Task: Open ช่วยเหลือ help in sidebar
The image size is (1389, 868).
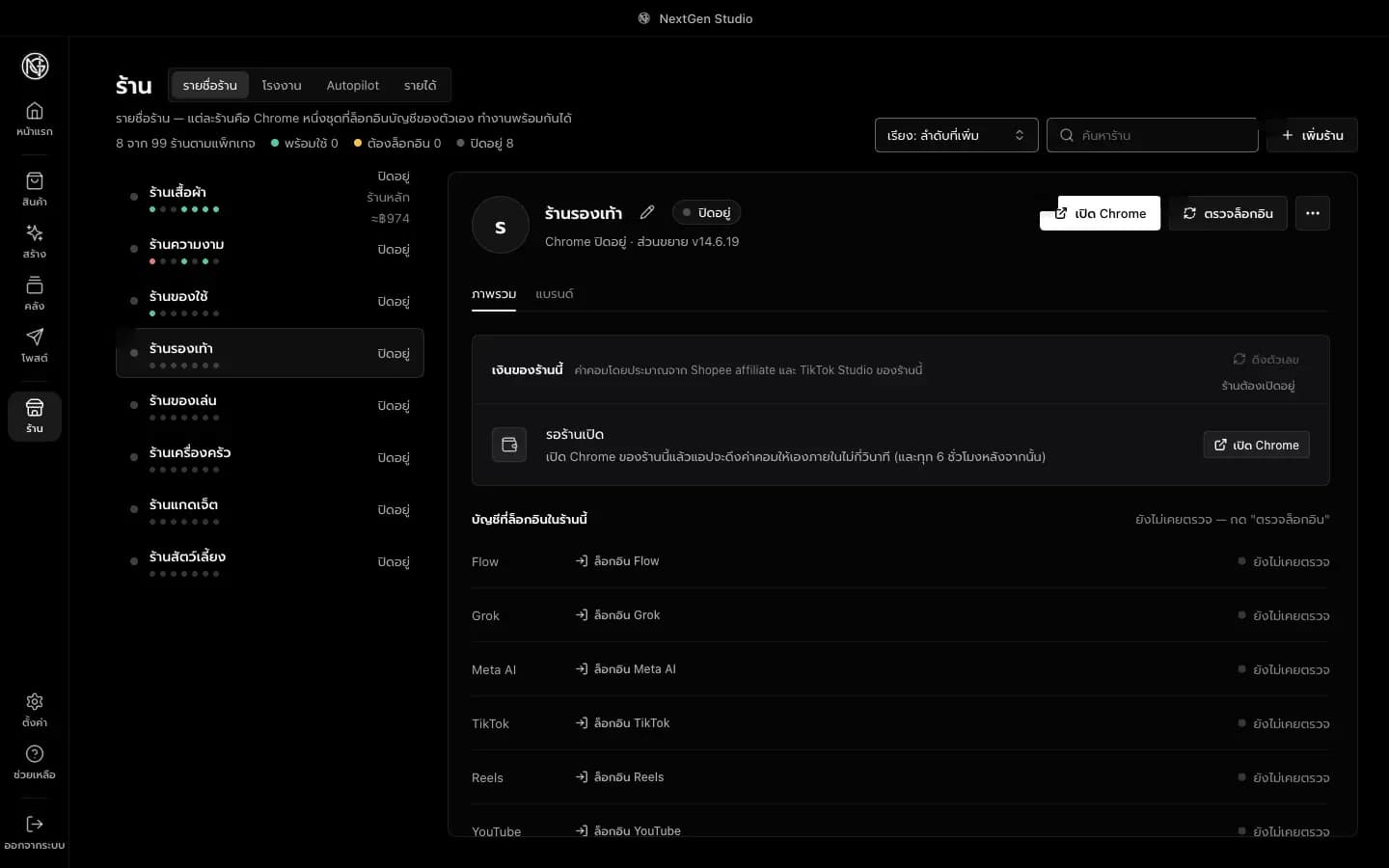Action: point(35,762)
